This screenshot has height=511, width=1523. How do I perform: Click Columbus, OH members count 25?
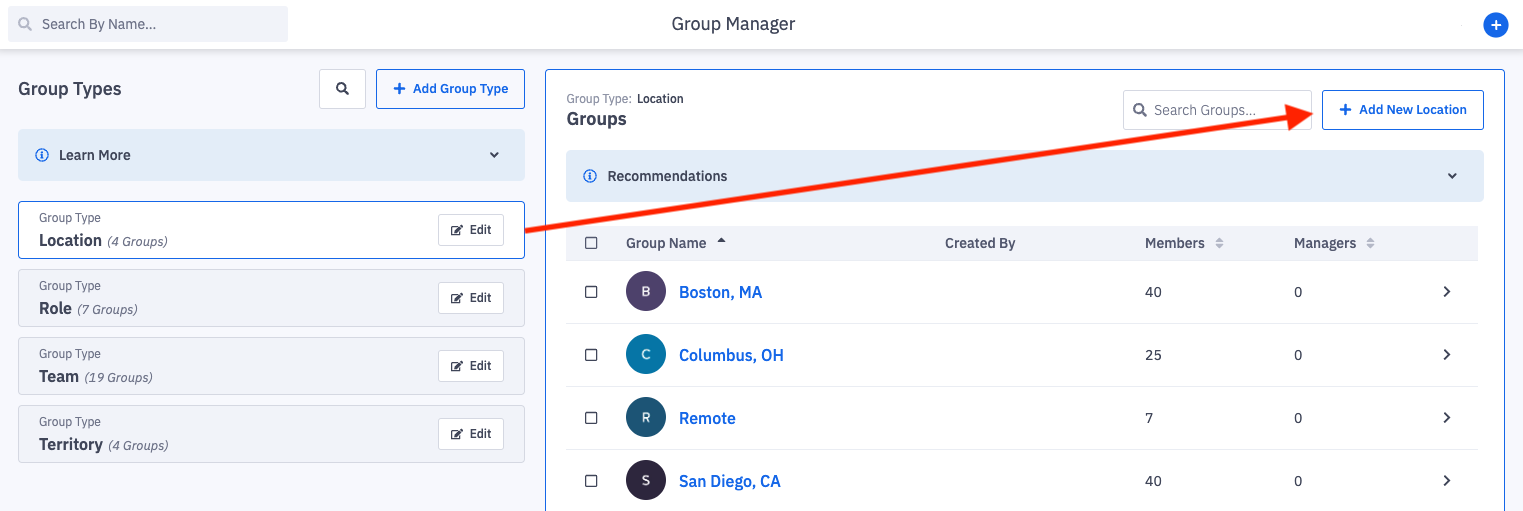coord(1153,355)
